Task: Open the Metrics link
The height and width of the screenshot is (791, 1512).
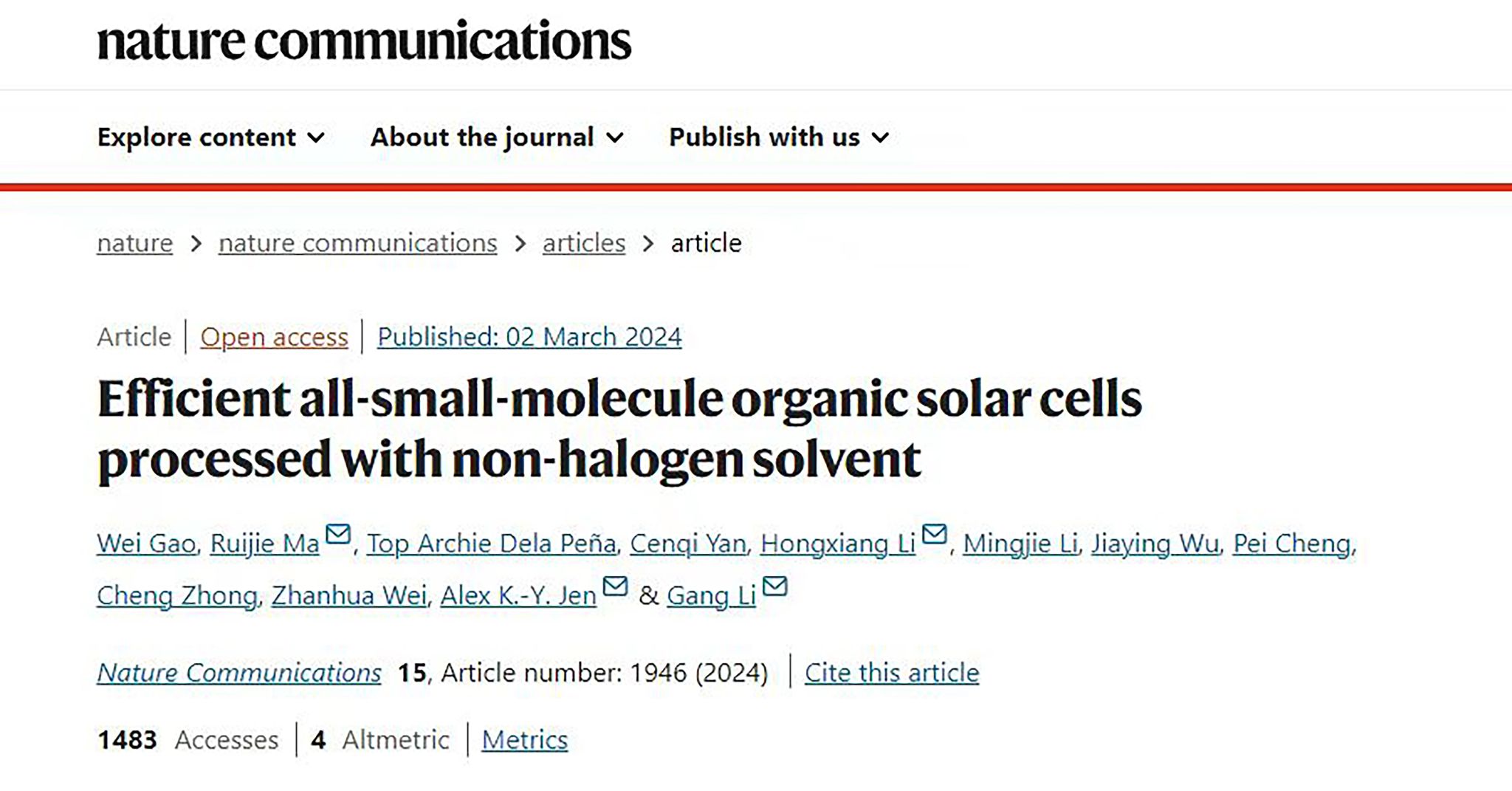Action: click(524, 740)
